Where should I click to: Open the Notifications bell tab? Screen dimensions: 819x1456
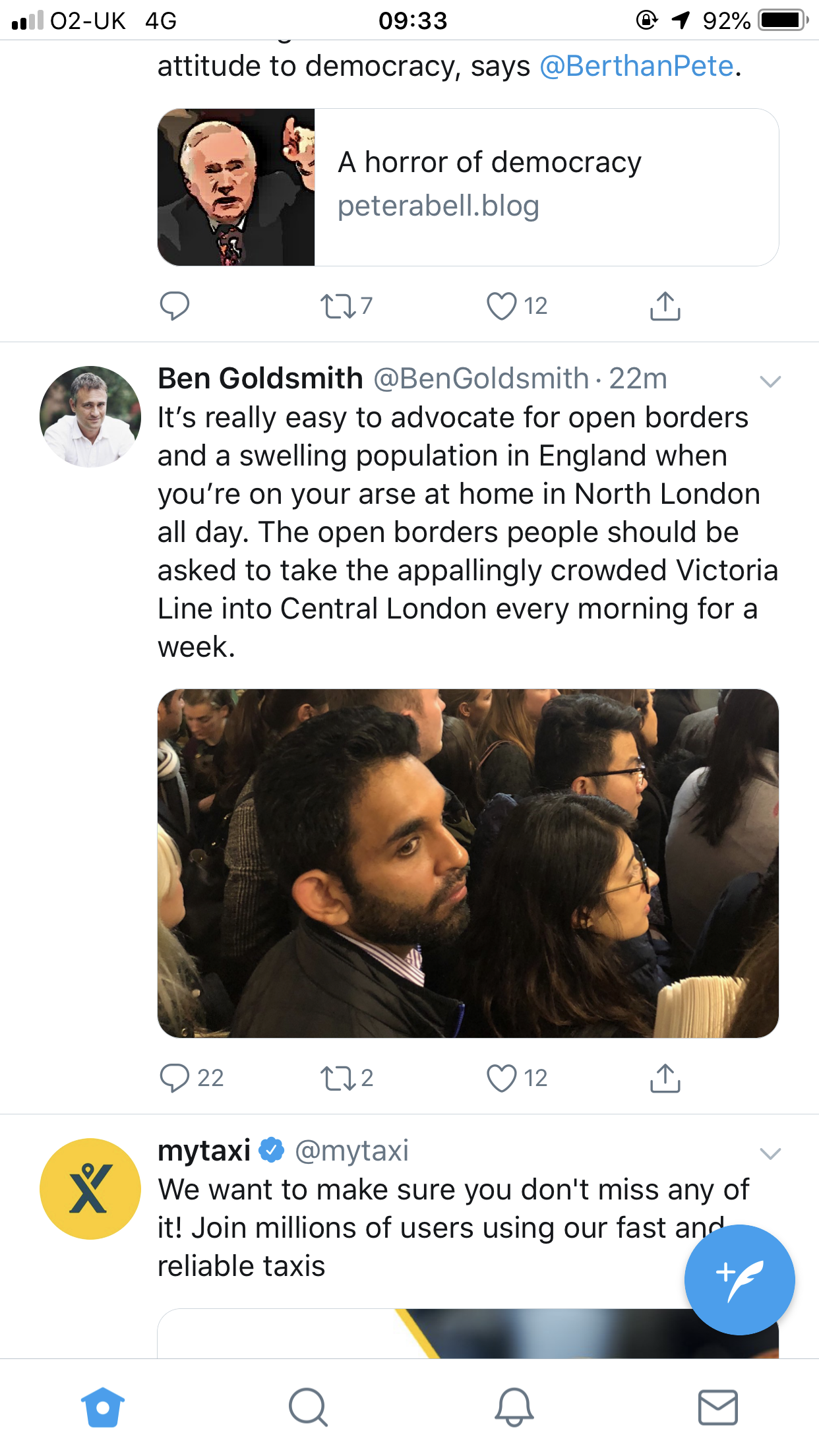[x=514, y=1407]
